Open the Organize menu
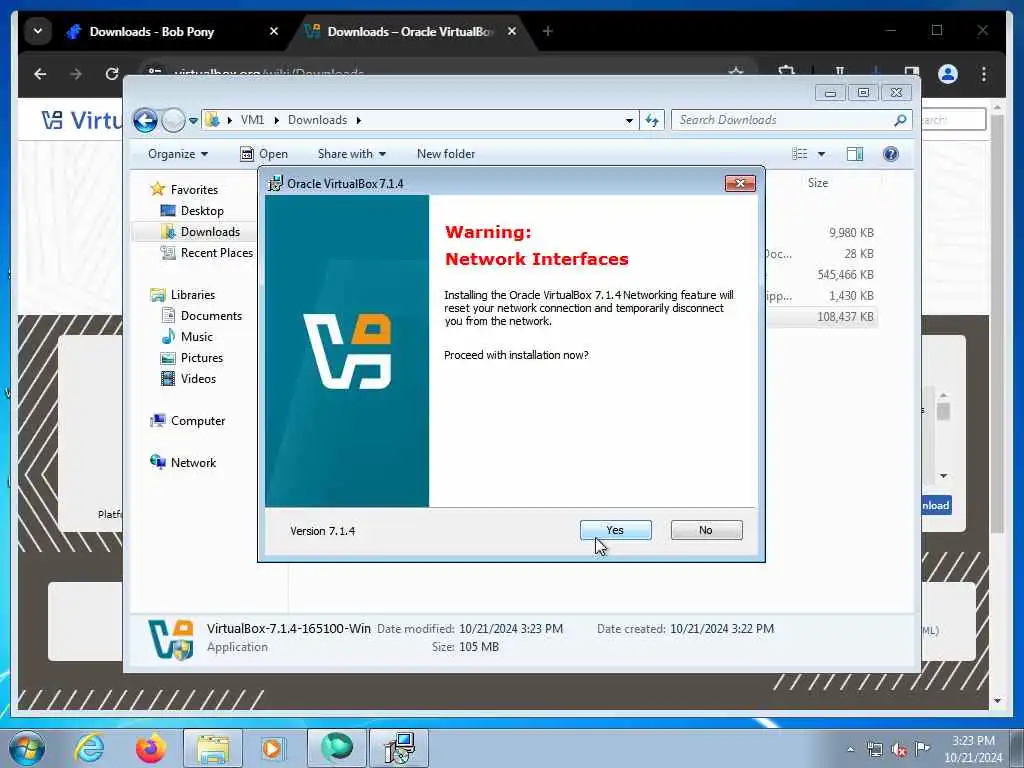Viewport: 1024px width, 768px height. 178,154
